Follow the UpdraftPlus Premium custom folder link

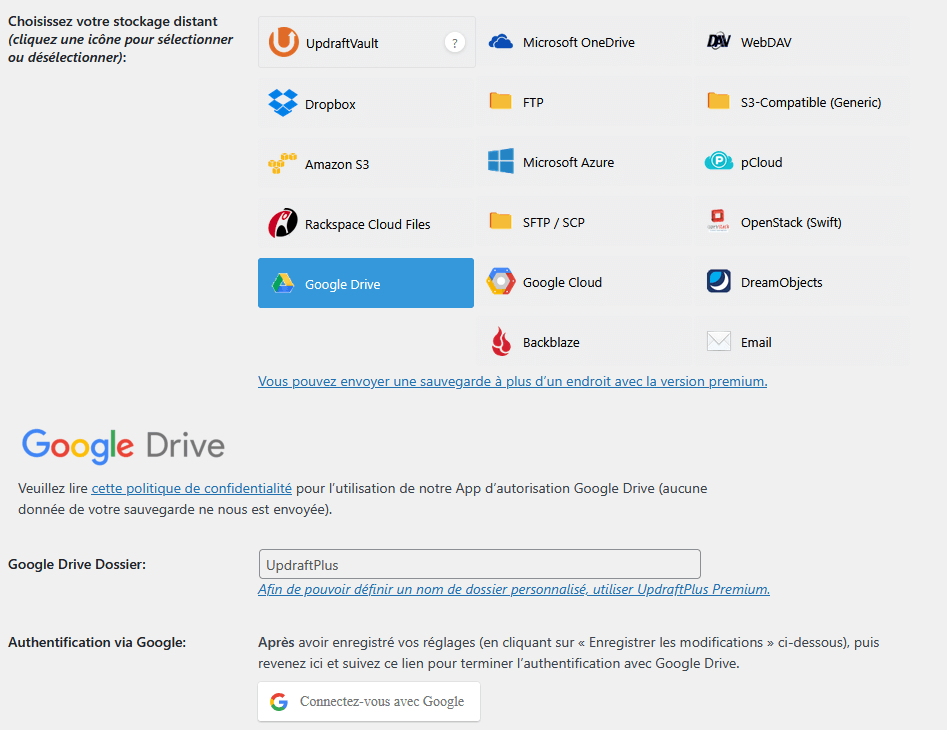[x=514, y=589]
